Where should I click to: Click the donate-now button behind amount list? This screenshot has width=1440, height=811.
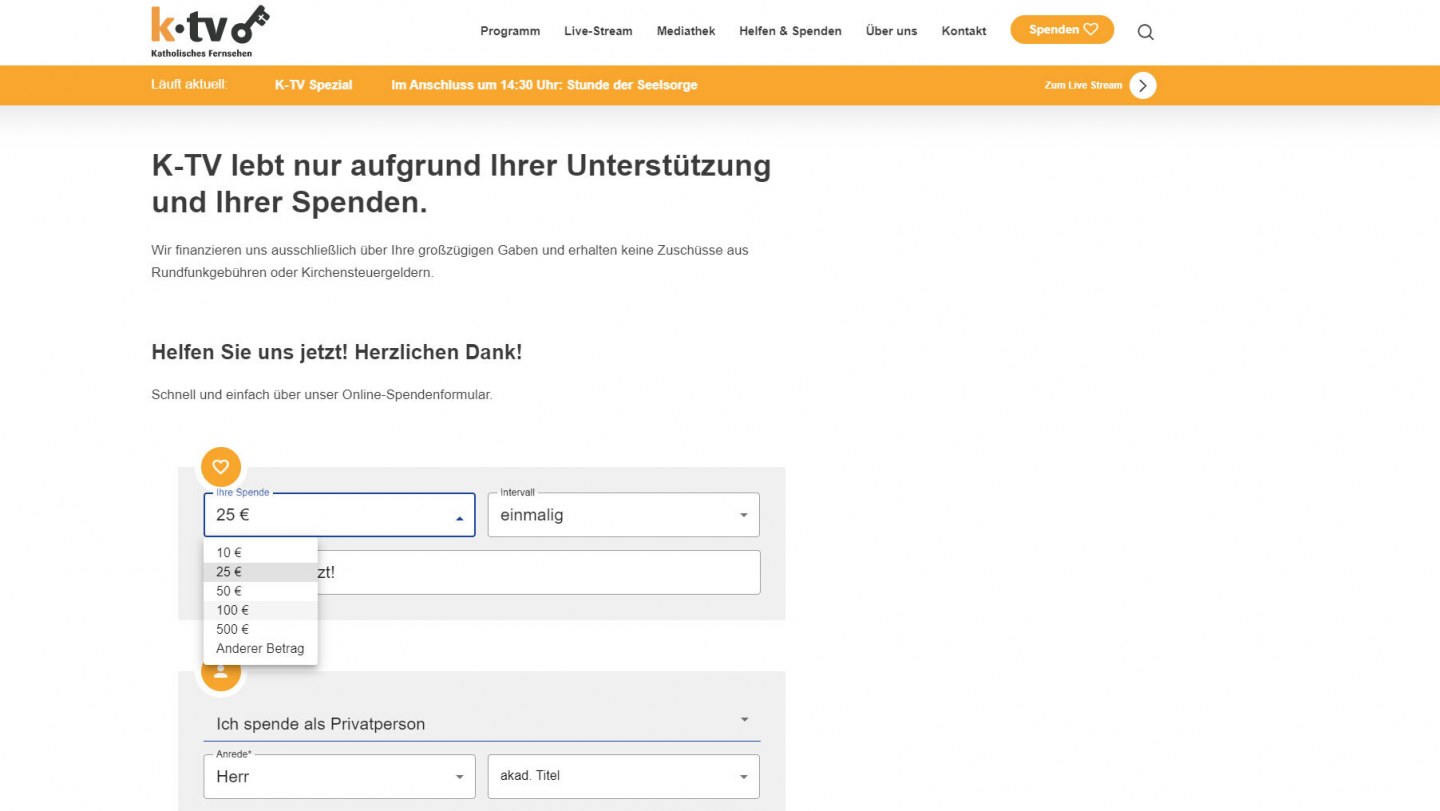click(x=539, y=572)
